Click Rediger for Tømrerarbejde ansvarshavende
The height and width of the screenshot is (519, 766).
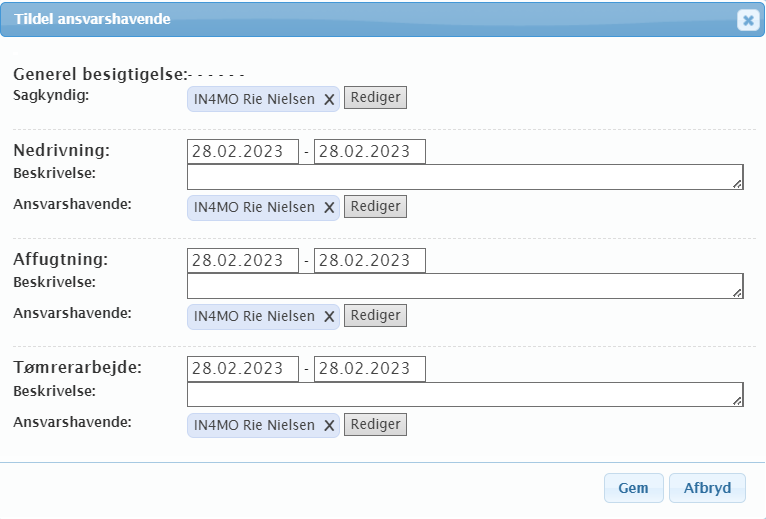375,424
